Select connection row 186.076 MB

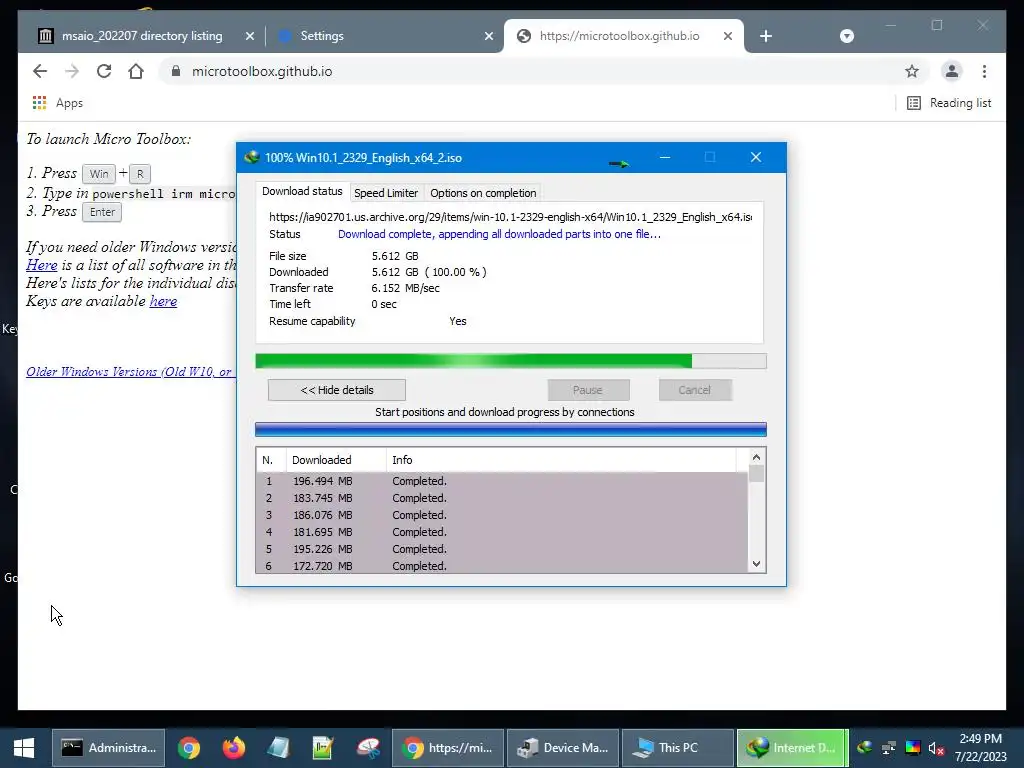coord(502,515)
